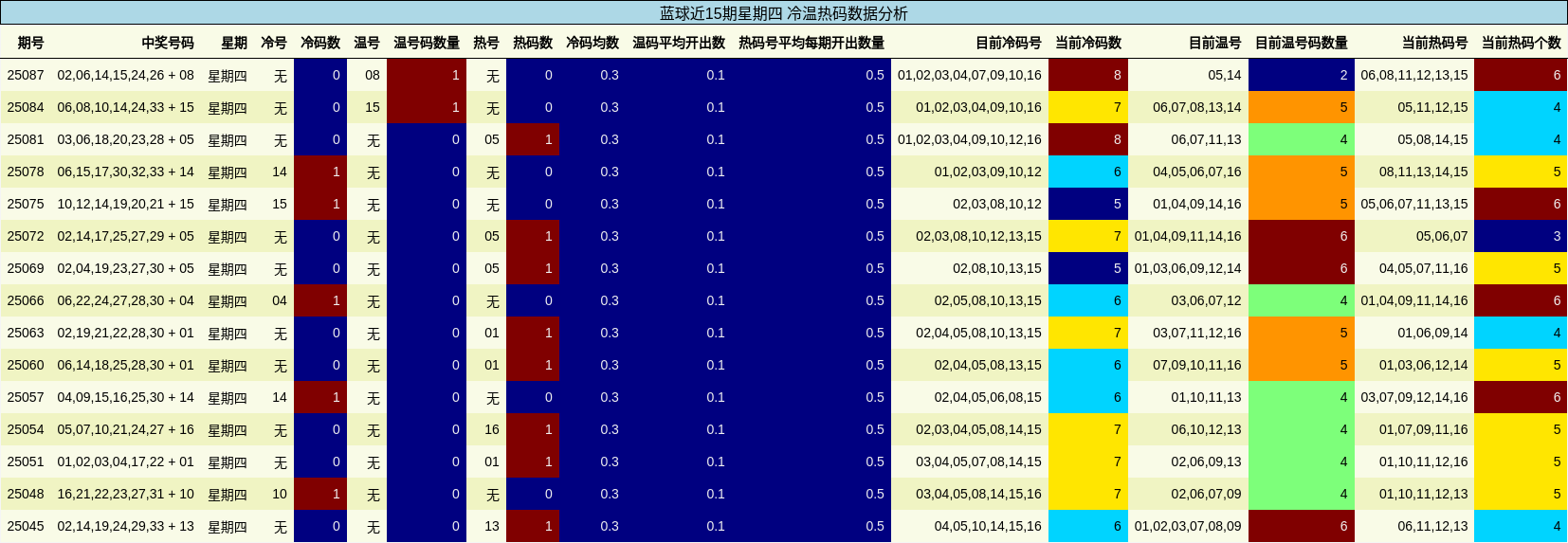Click the 当前冷码数 column header
The height and width of the screenshot is (543, 1568).
1088,43
